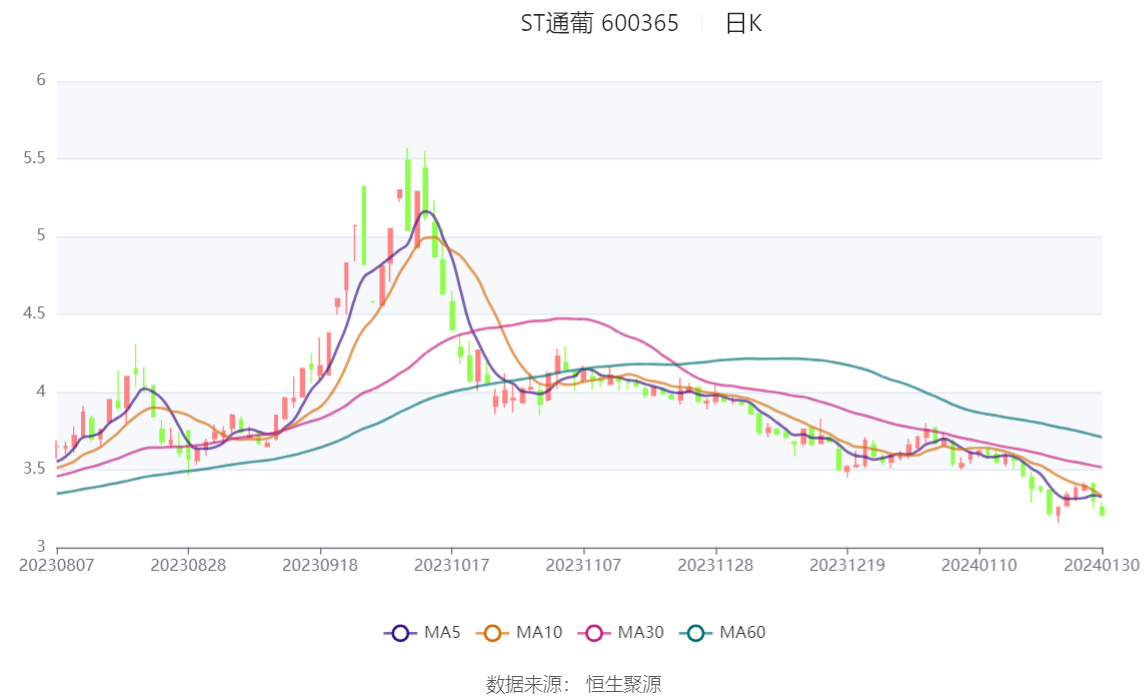Viewport: 1148px width, 699px height.
Task: Select x-axis date label 20230918
Action: tap(320, 566)
